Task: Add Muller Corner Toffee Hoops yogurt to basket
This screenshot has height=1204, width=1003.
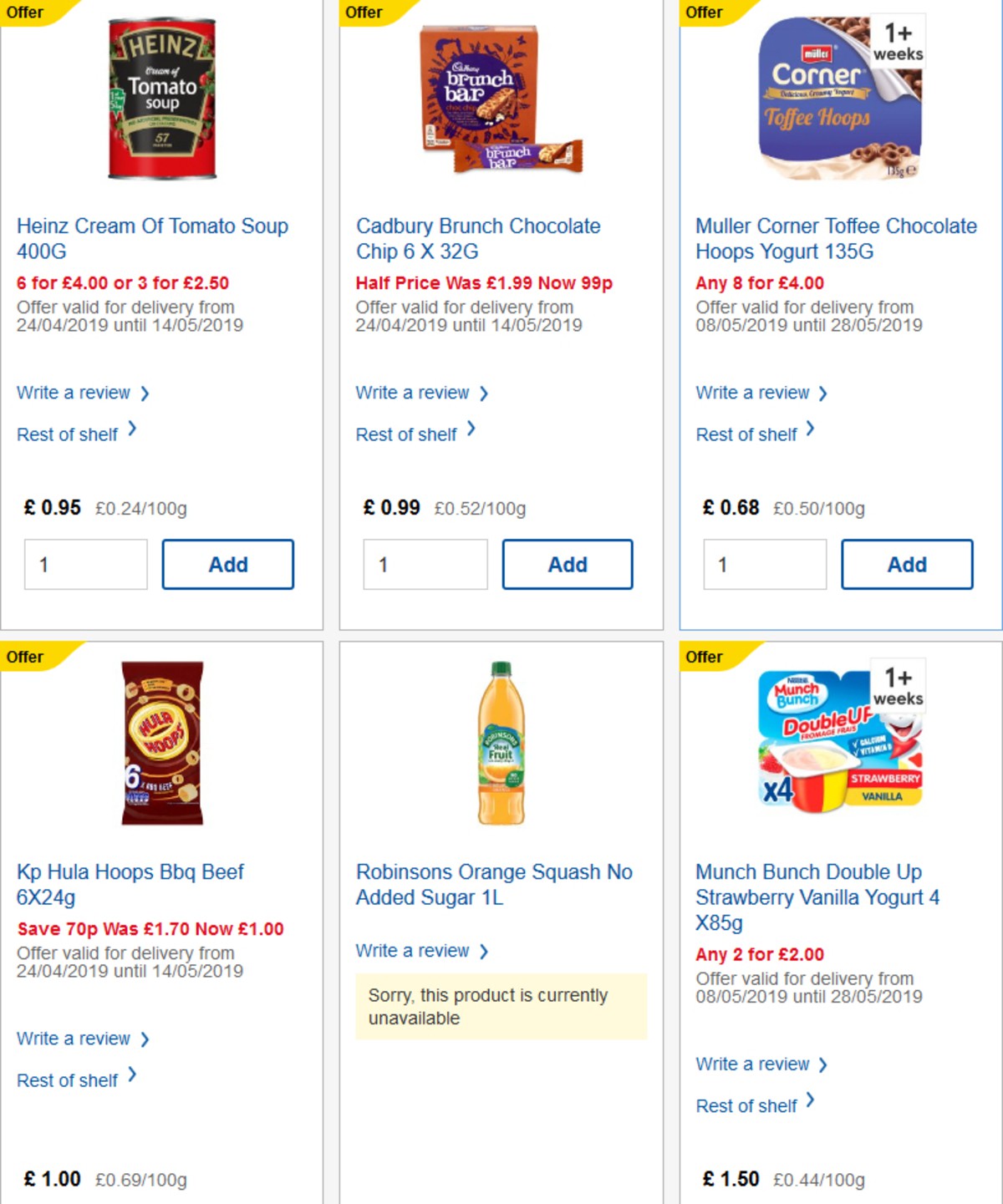Action: point(908,564)
